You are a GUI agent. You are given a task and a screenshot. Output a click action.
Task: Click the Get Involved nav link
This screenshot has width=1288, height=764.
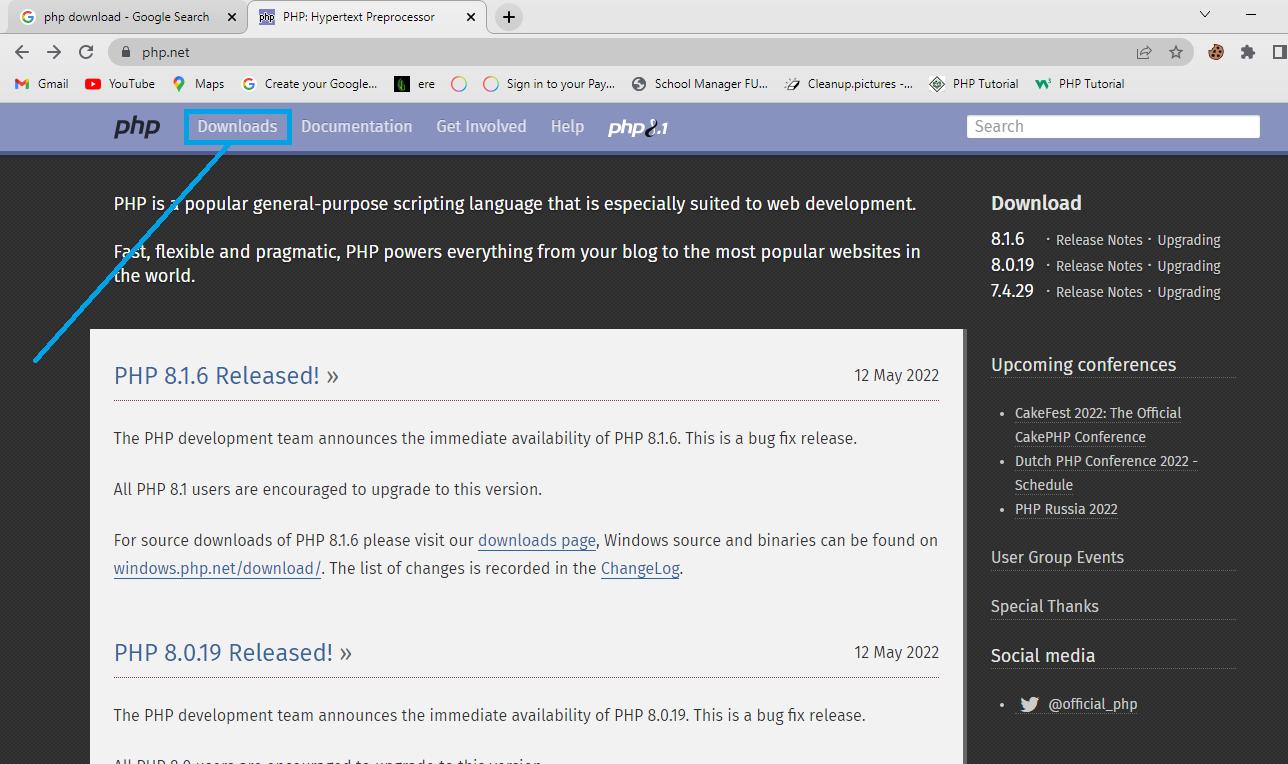481,127
